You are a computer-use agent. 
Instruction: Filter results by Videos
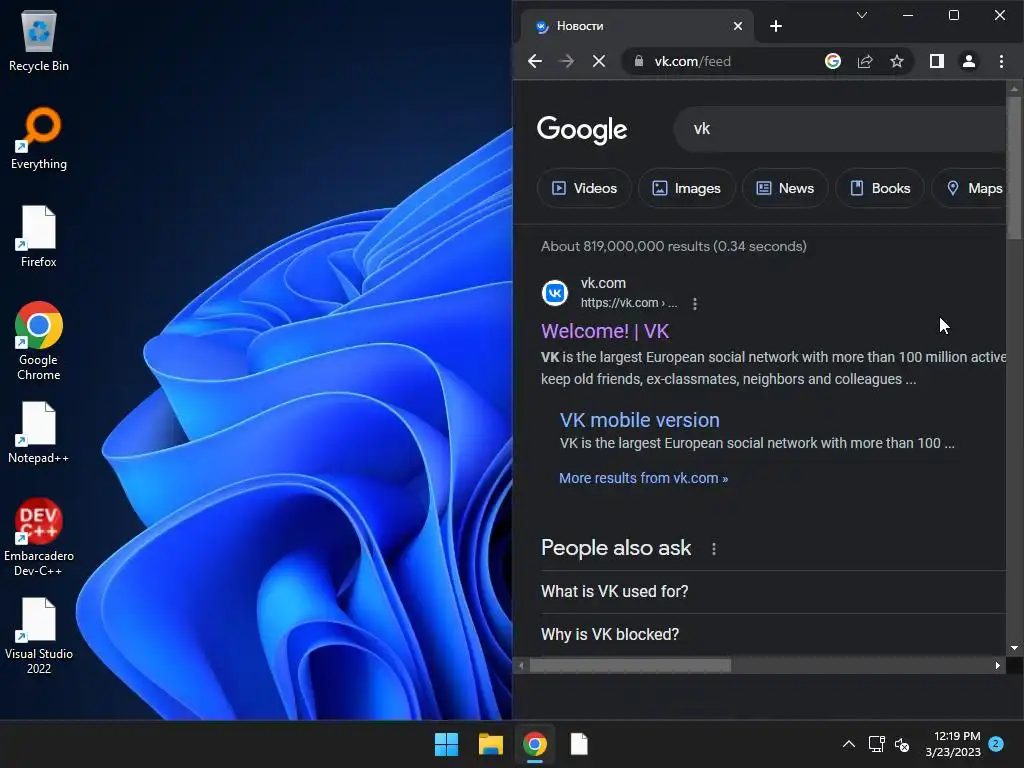pyautogui.click(x=584, y=189)
